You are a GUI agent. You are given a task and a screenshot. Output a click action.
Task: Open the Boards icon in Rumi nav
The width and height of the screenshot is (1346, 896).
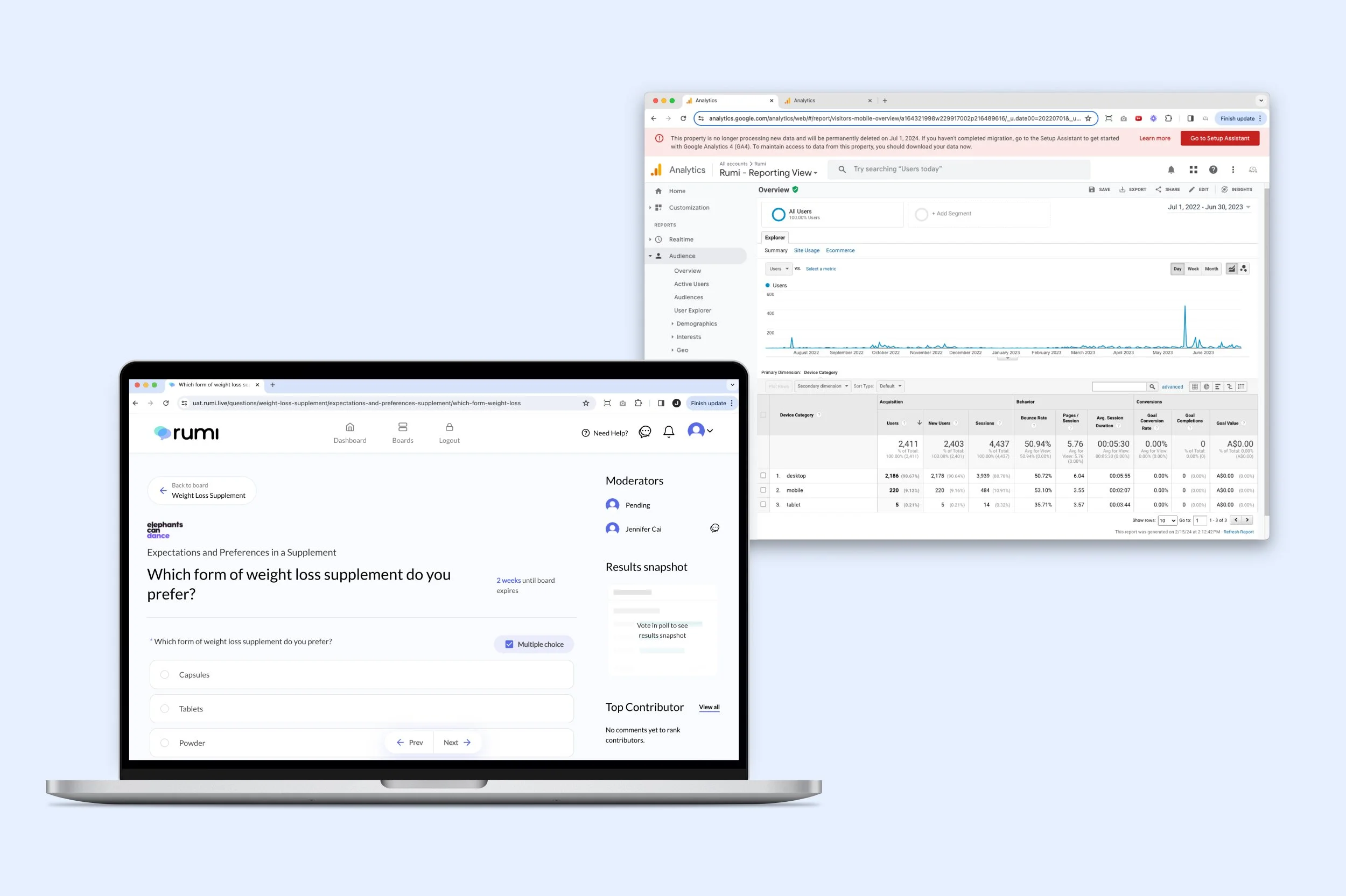(402, 427)
